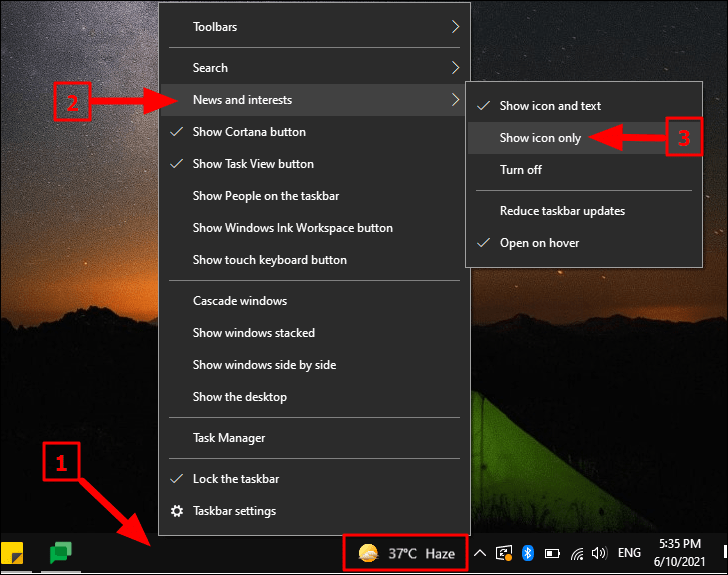Open the Sticky Notes taskbar icon
The height and width of the screenshot is (575, 728).
12,553
